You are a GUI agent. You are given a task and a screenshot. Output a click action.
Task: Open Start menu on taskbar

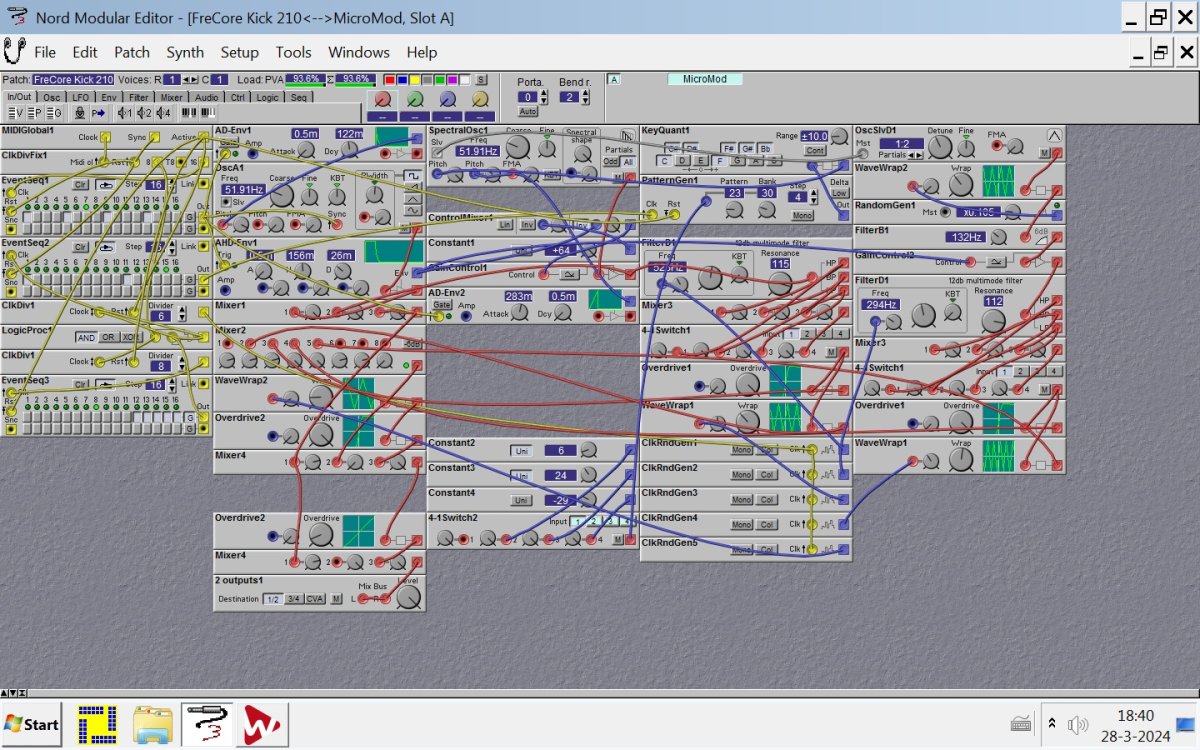pyautogui.click(x=32, y=724)
